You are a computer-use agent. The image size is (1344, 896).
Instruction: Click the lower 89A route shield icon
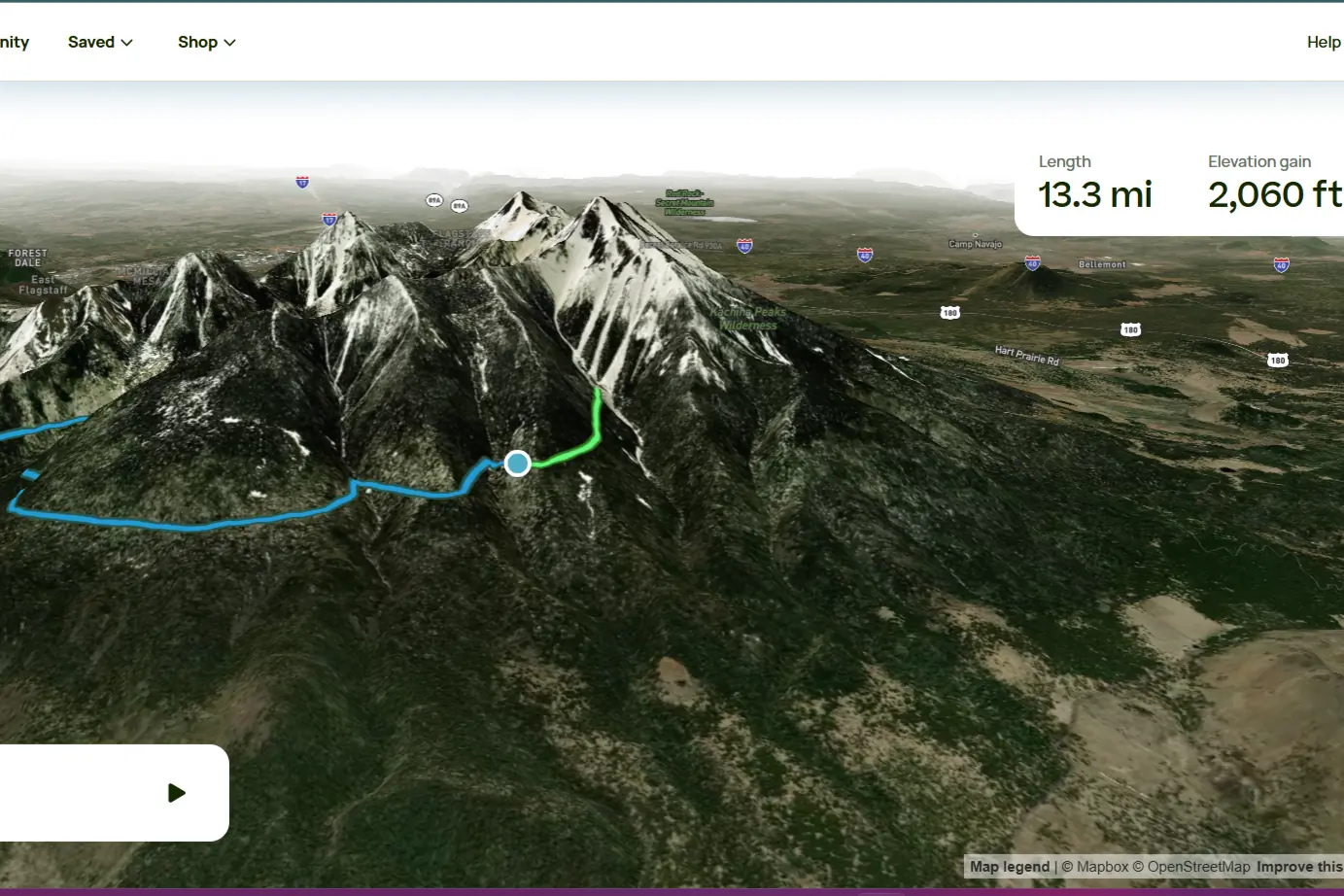[459, 206]
